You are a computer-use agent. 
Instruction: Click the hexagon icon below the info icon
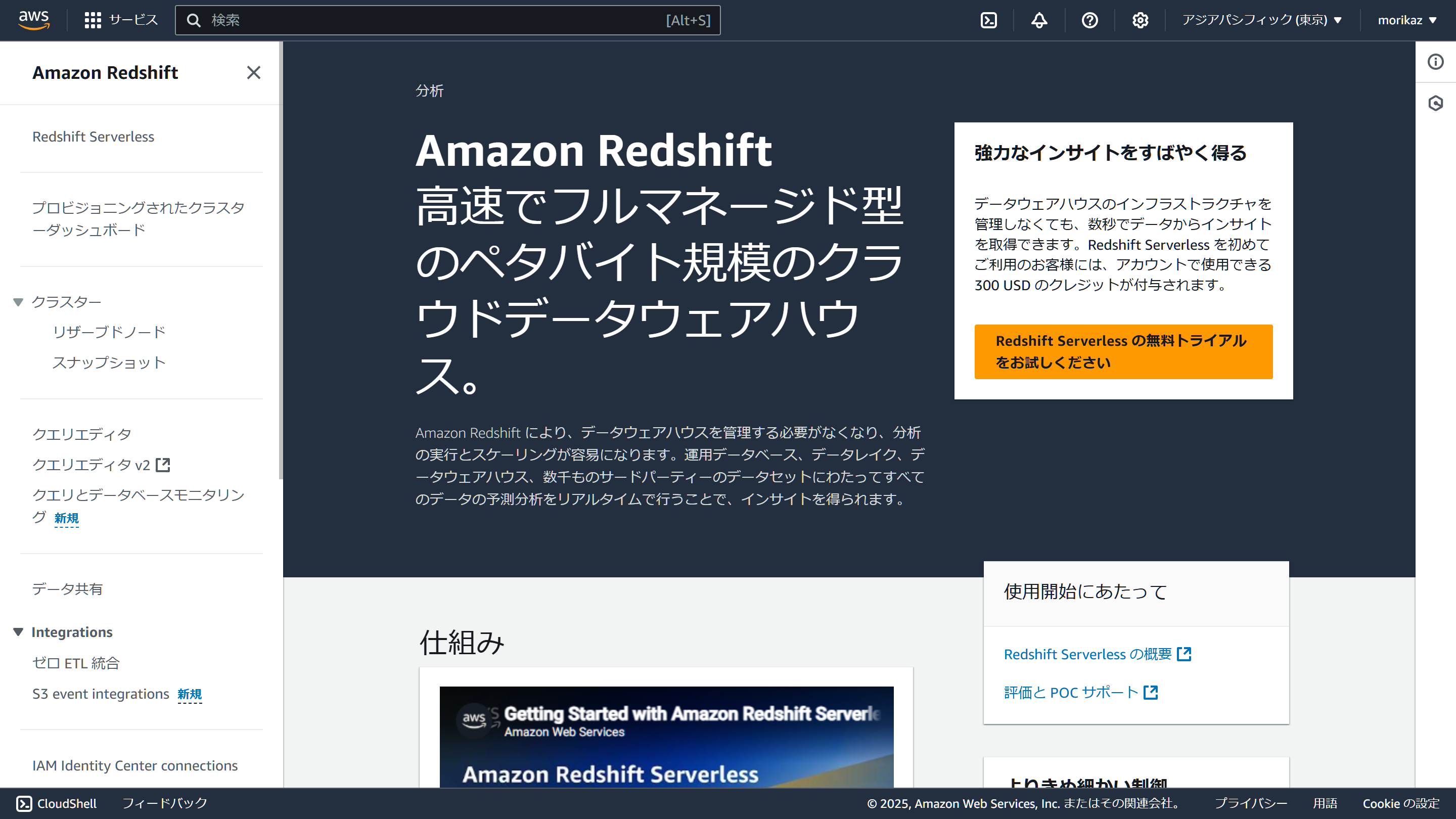coord(1435,103)
